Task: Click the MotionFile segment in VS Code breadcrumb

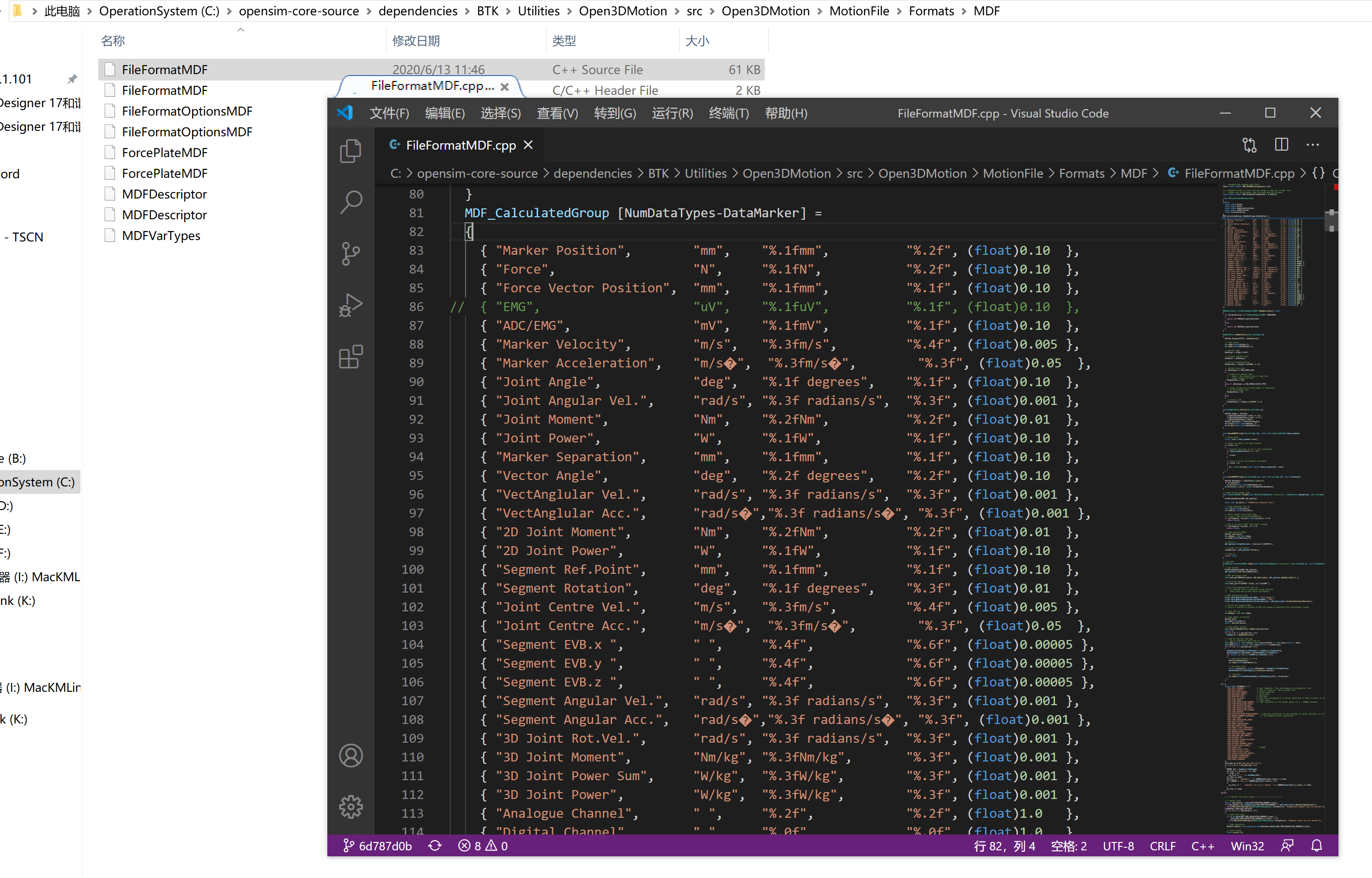Action: pyautogui.click(x=1013, y=173)
